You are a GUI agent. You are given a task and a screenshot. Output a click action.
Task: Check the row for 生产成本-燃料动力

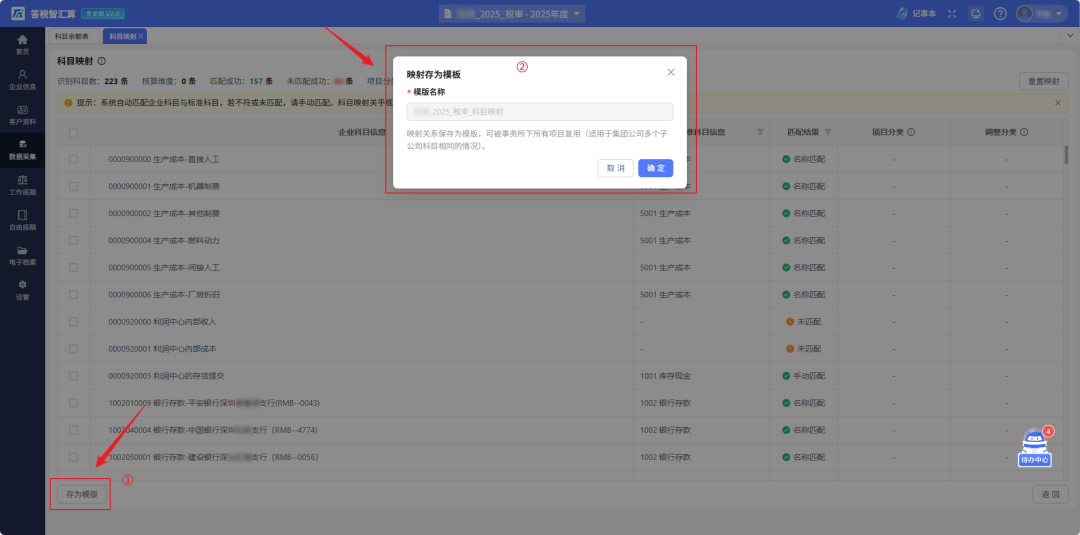73,240
